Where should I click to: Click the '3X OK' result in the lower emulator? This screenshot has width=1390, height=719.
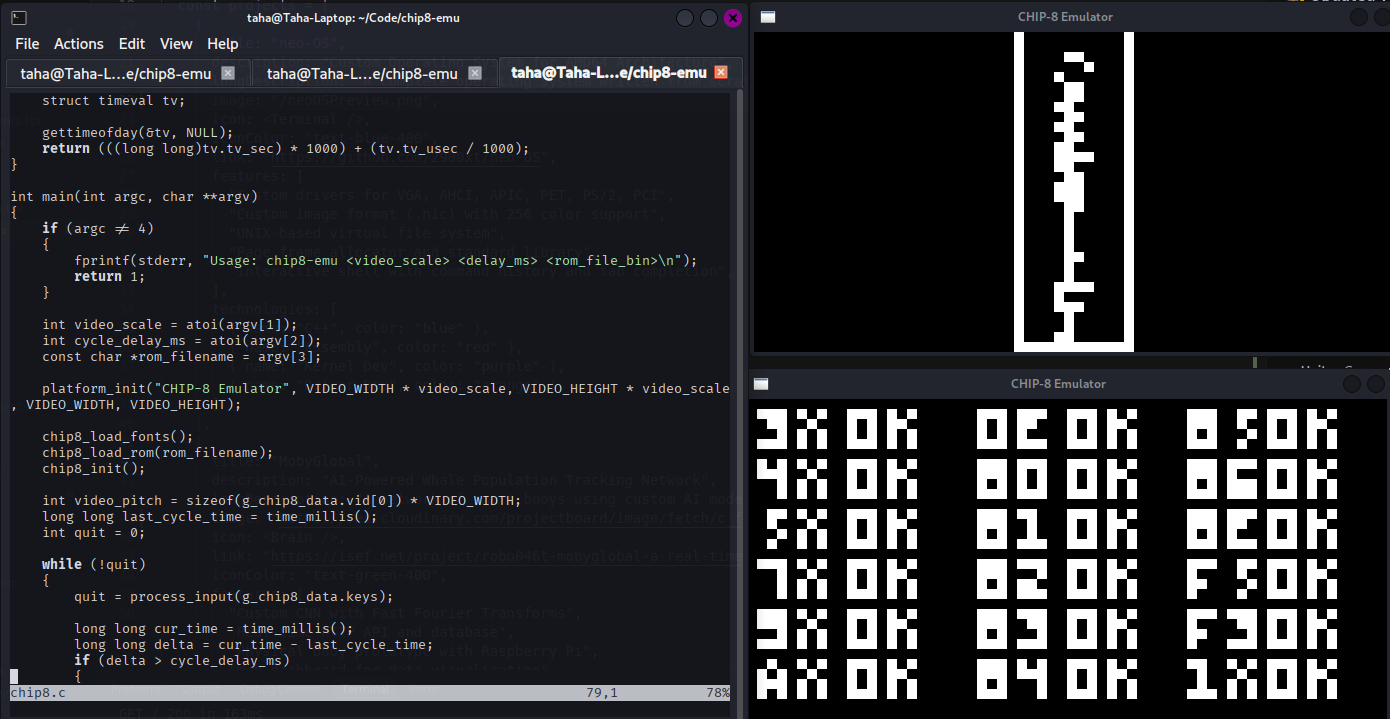pyautogui.click(x=837, y=428)
